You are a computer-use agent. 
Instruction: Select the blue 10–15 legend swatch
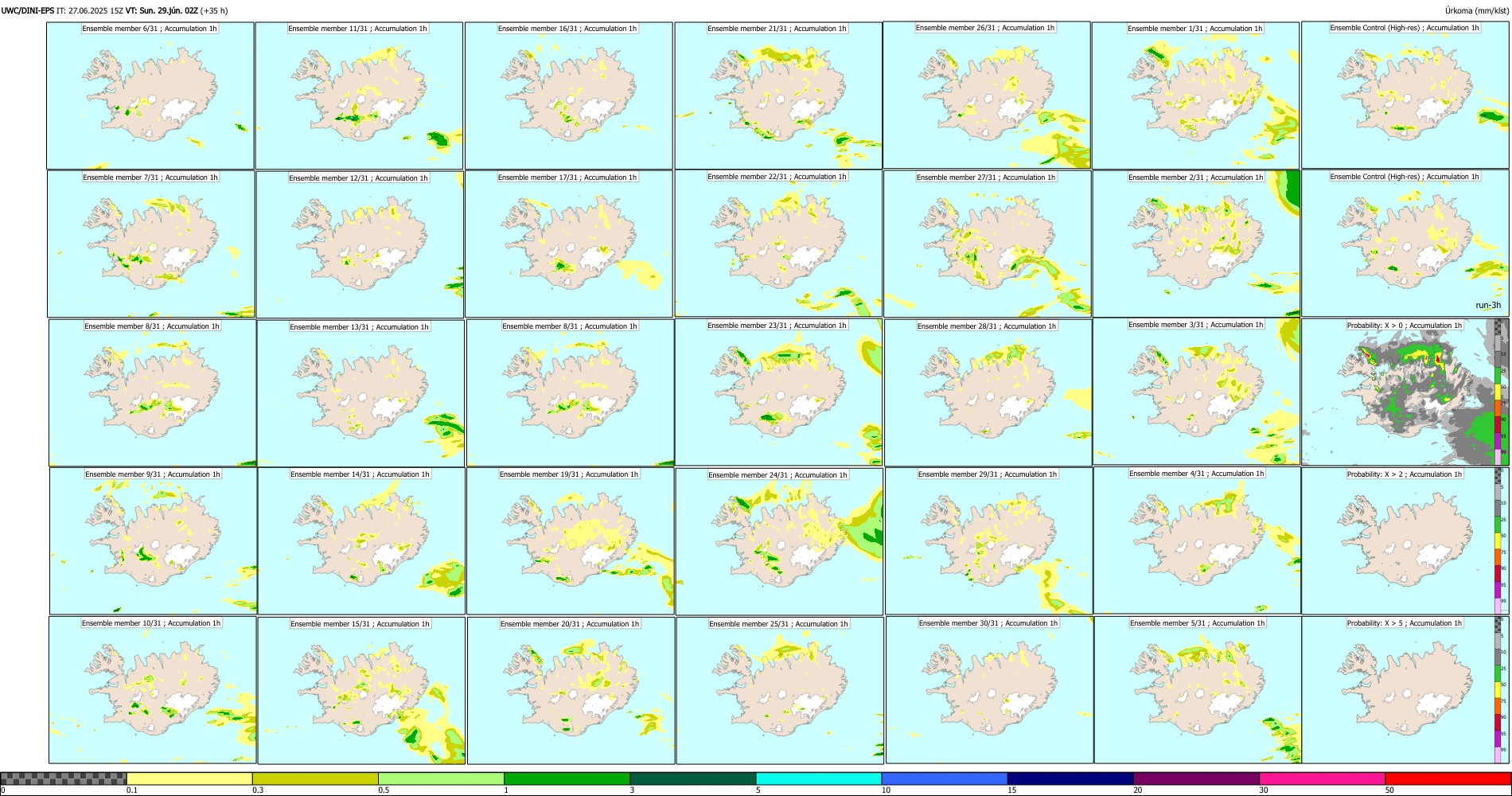945,778
